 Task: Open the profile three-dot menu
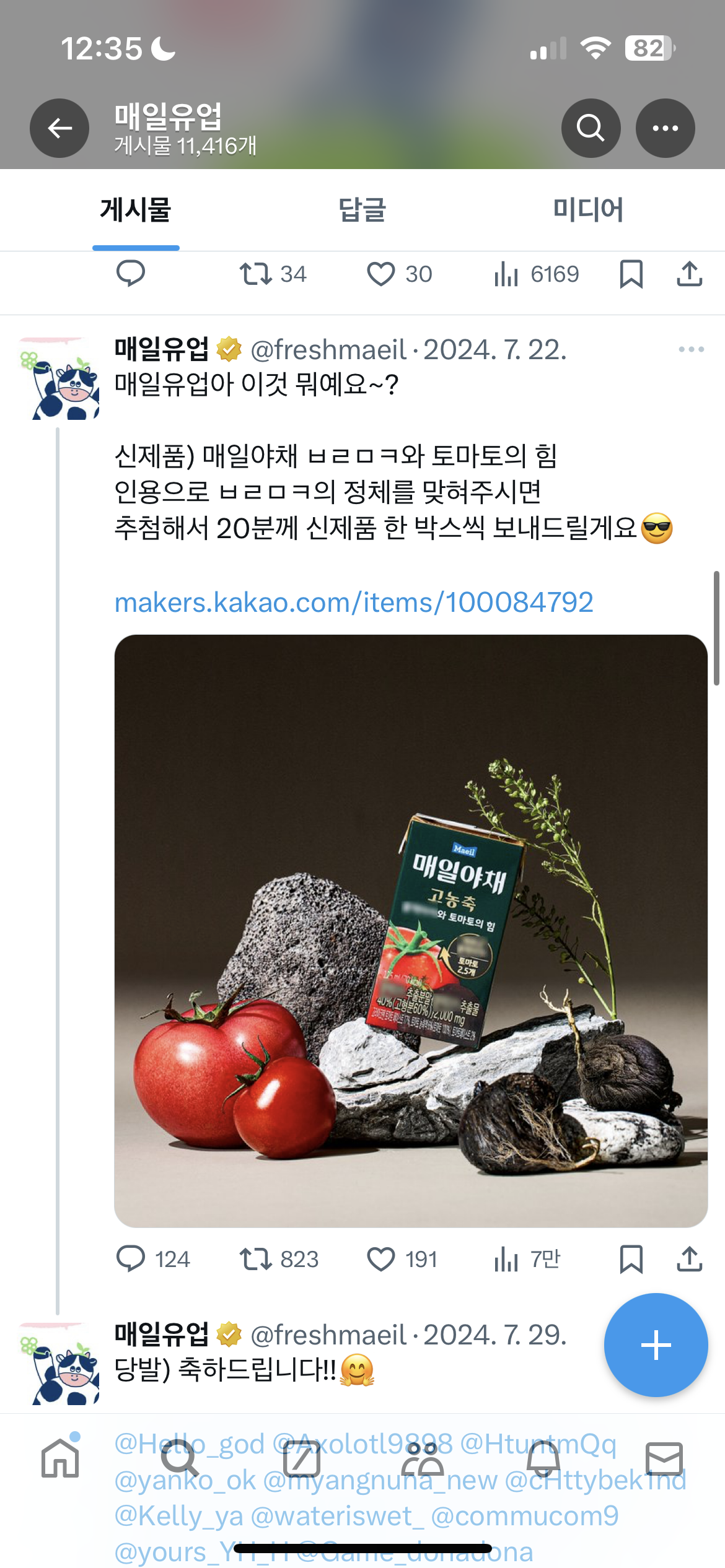click(665, 128)
